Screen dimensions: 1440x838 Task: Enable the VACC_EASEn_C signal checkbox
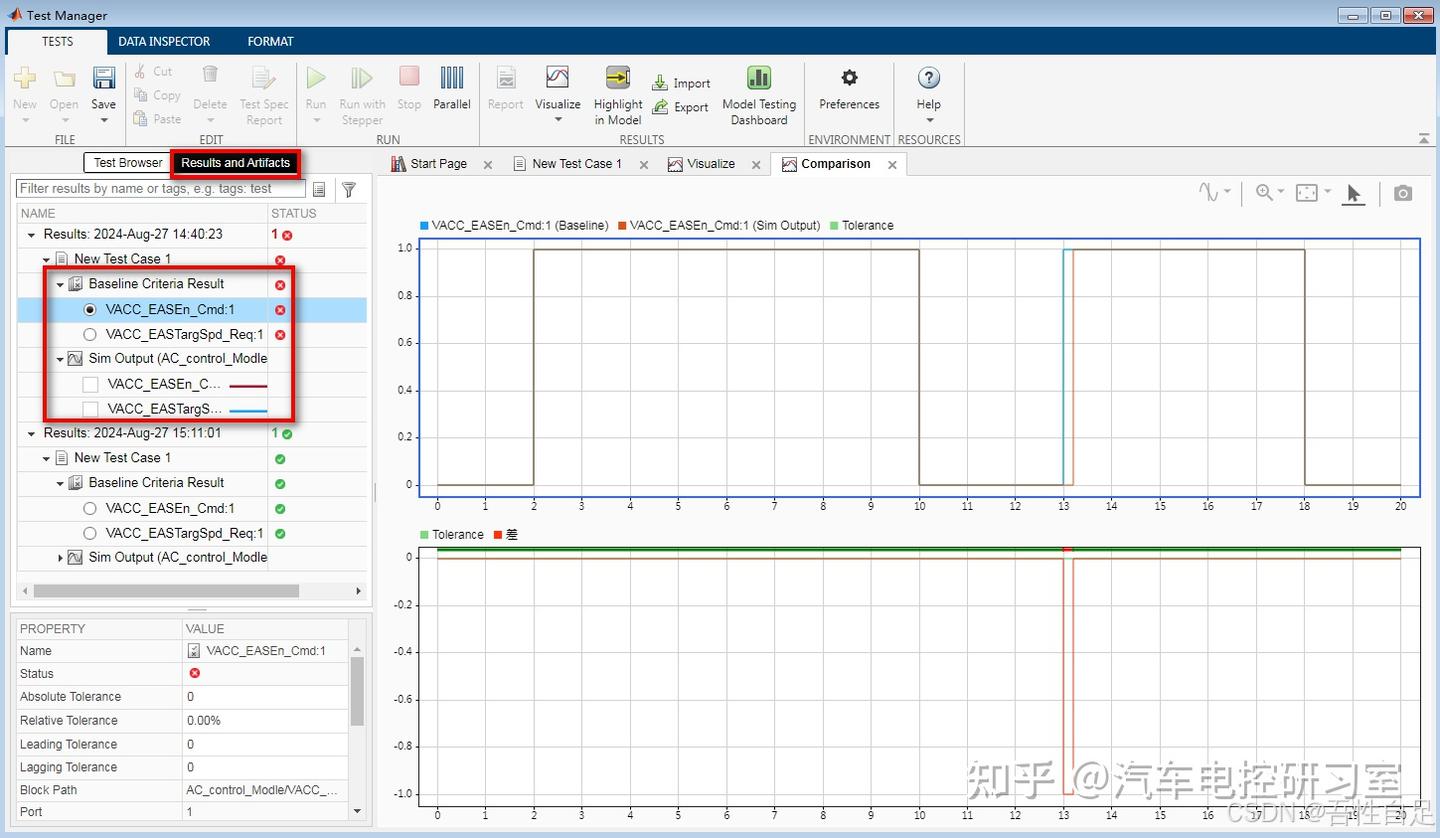(x=91, y=384)
